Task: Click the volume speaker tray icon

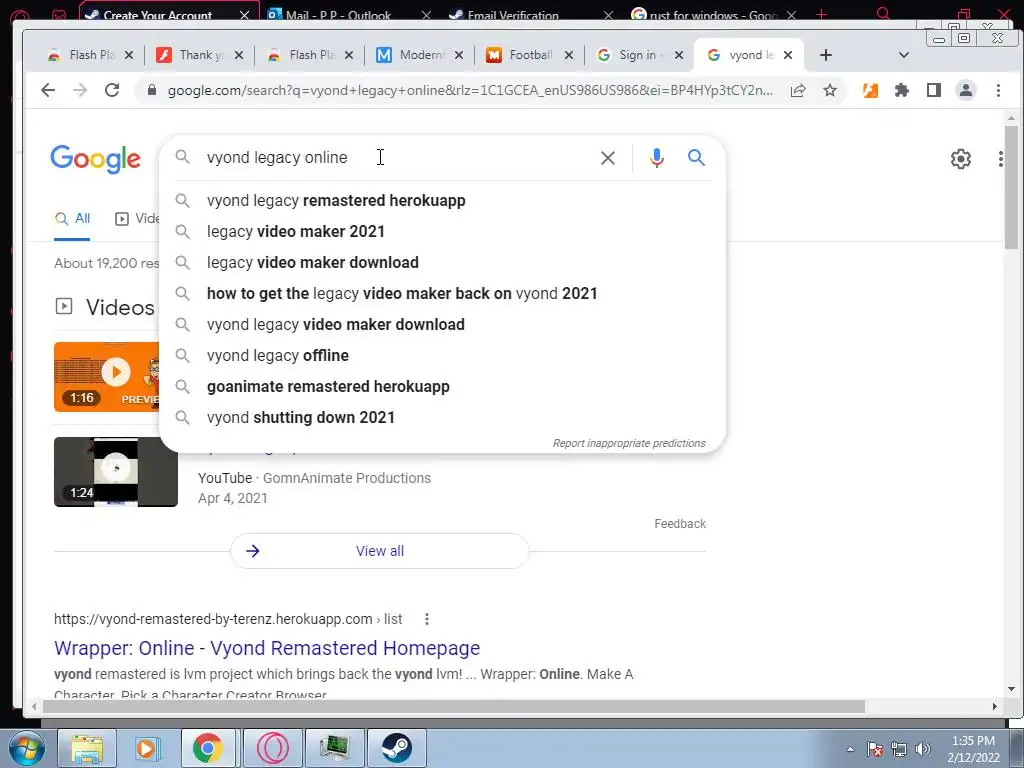Action: tap(922, 749)
